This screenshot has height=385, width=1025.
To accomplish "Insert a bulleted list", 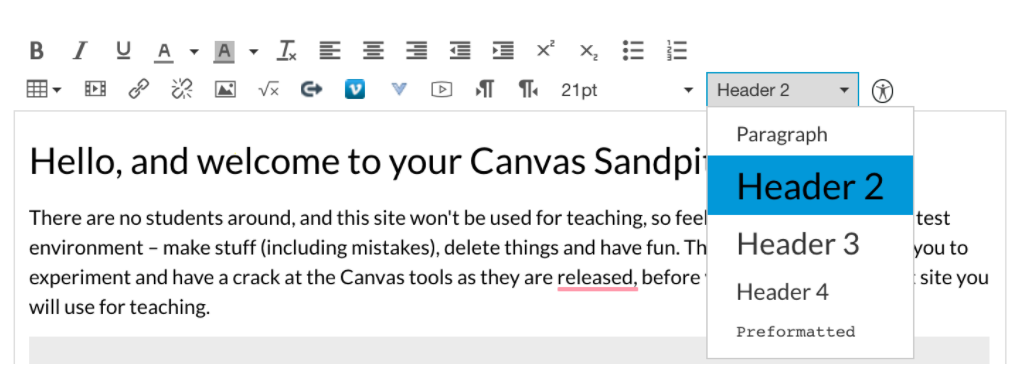I will pyautogui.click(x=633, y=50).
